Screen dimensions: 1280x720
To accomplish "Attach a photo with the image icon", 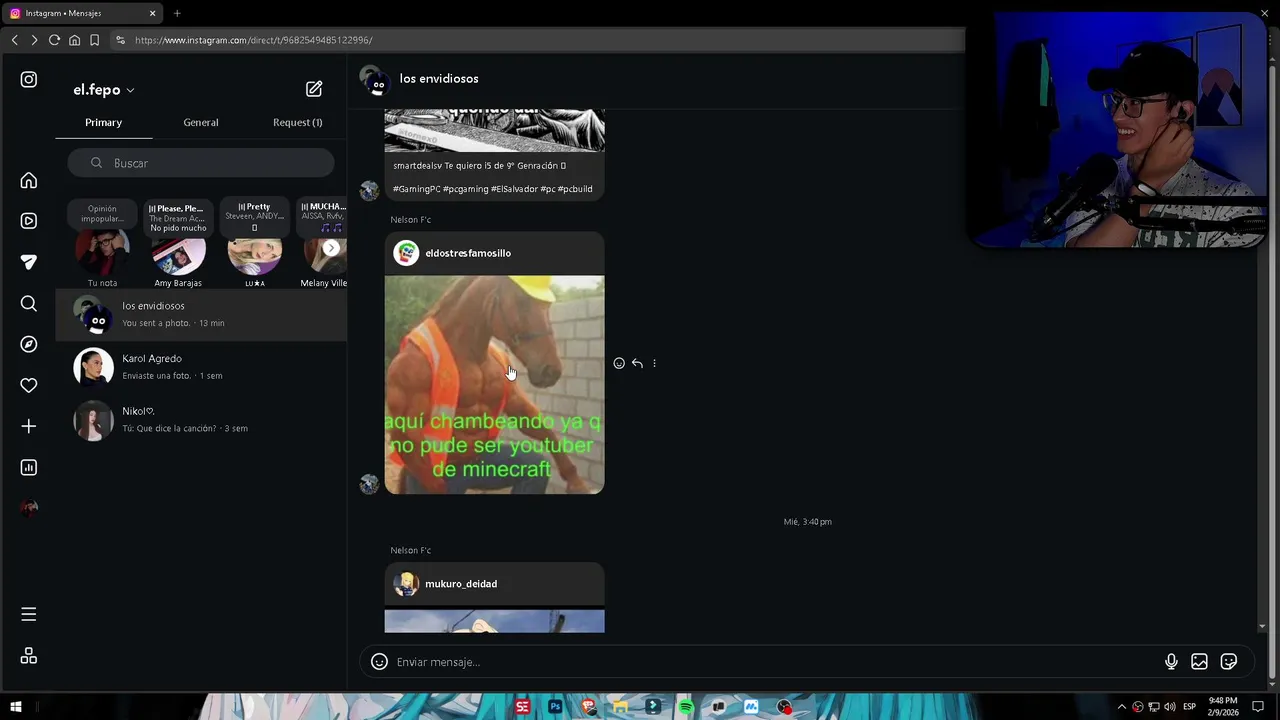I will point(1199,661).
